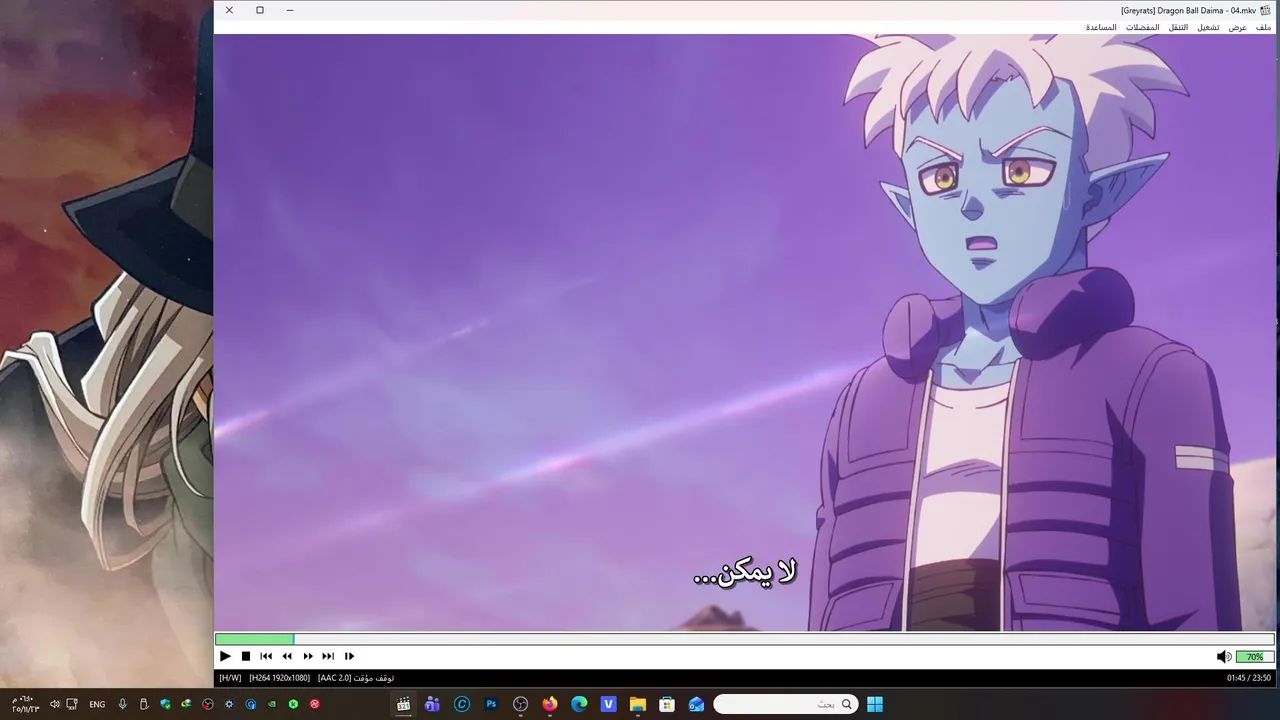This screenshot has height=720, width=1280.
Task: Open the عرض (View) menu
Action: coord(1238,27)
